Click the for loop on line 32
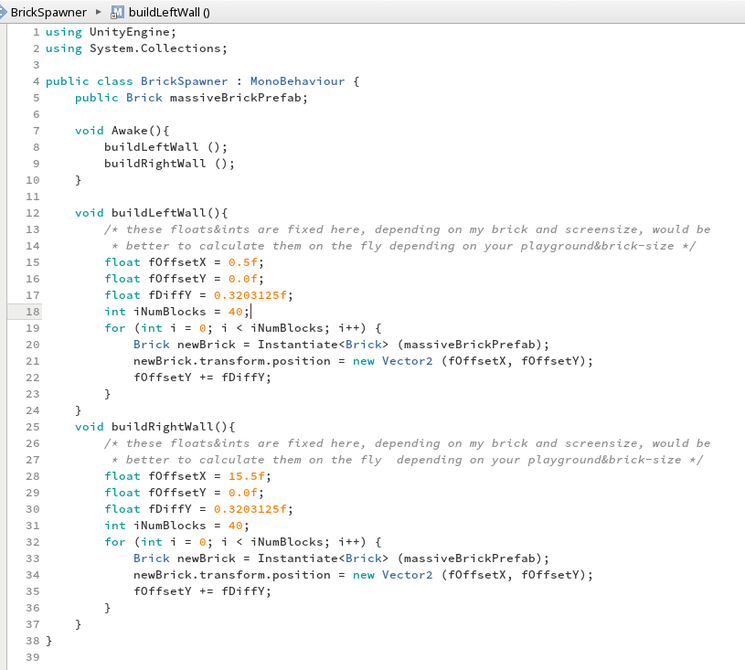Image resolution: width=745 pixels, height=670 pixels. click(243, 542)
